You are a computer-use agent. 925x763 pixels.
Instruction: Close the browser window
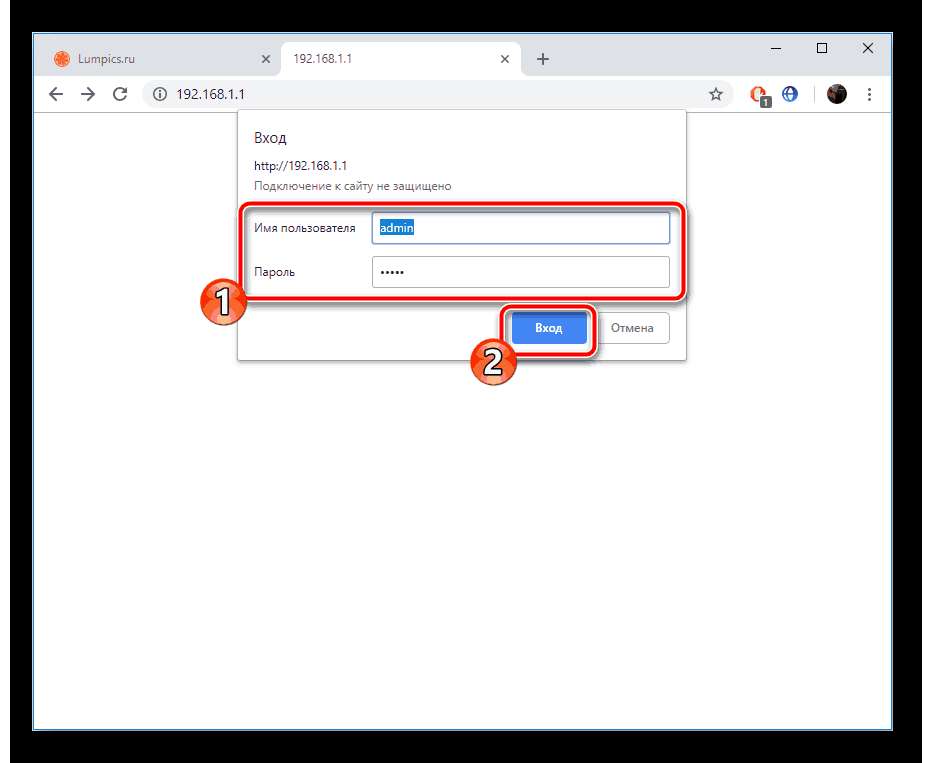[868, 48]
